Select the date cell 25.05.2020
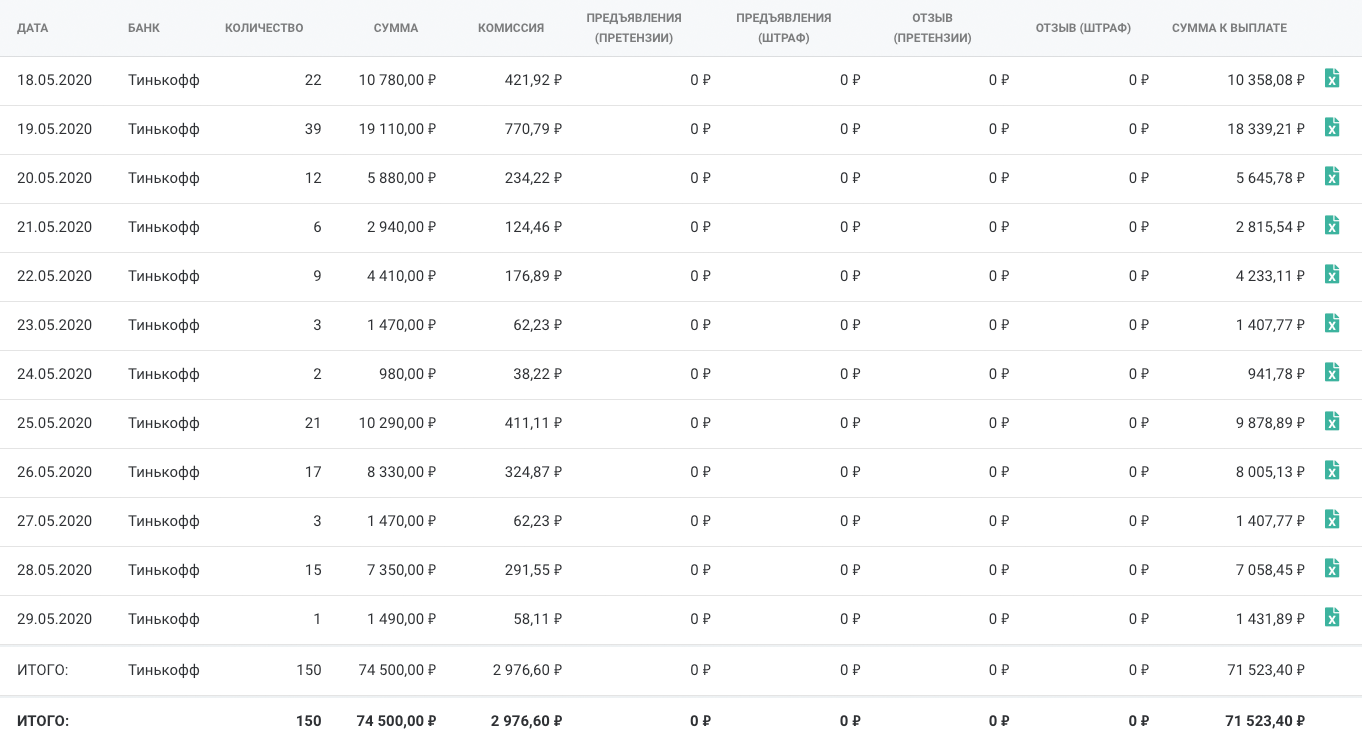This screenshot has height=744, width=1362. pos(54,423)
